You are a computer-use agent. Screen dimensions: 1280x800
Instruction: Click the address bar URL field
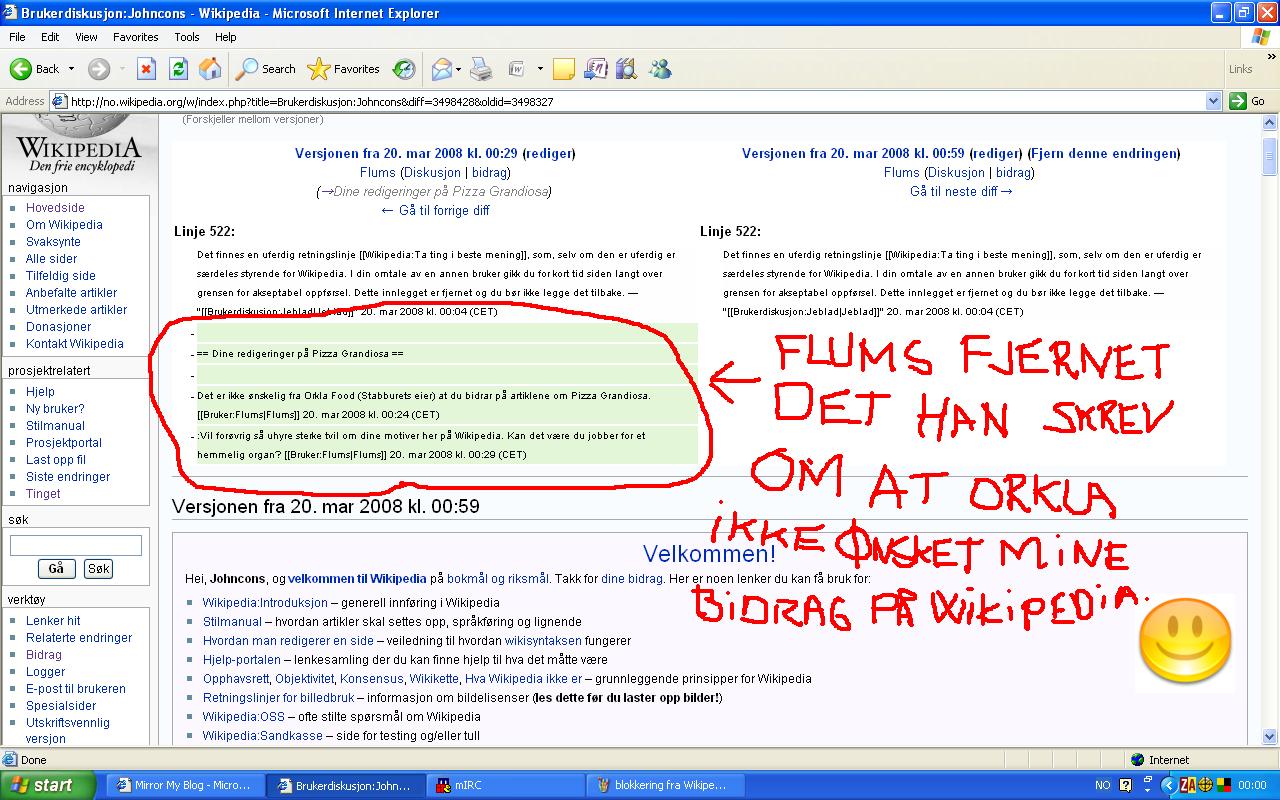tap(636, 101)
